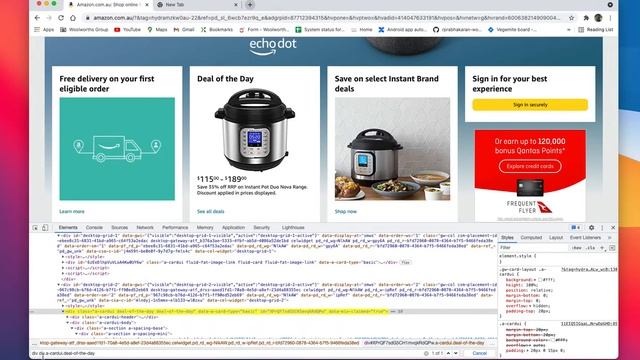Open the Maps bookmark
640x360 pixels.
(x=157, y=30)
